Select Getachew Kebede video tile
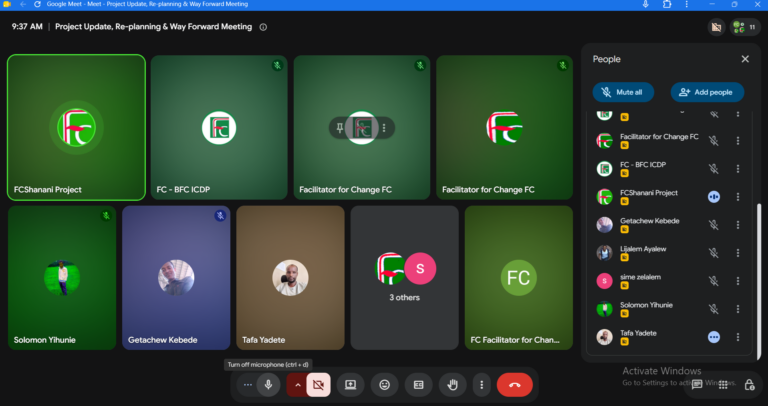Image resolution: width=768 pixels, height=406 pixels. click(176, 278)
